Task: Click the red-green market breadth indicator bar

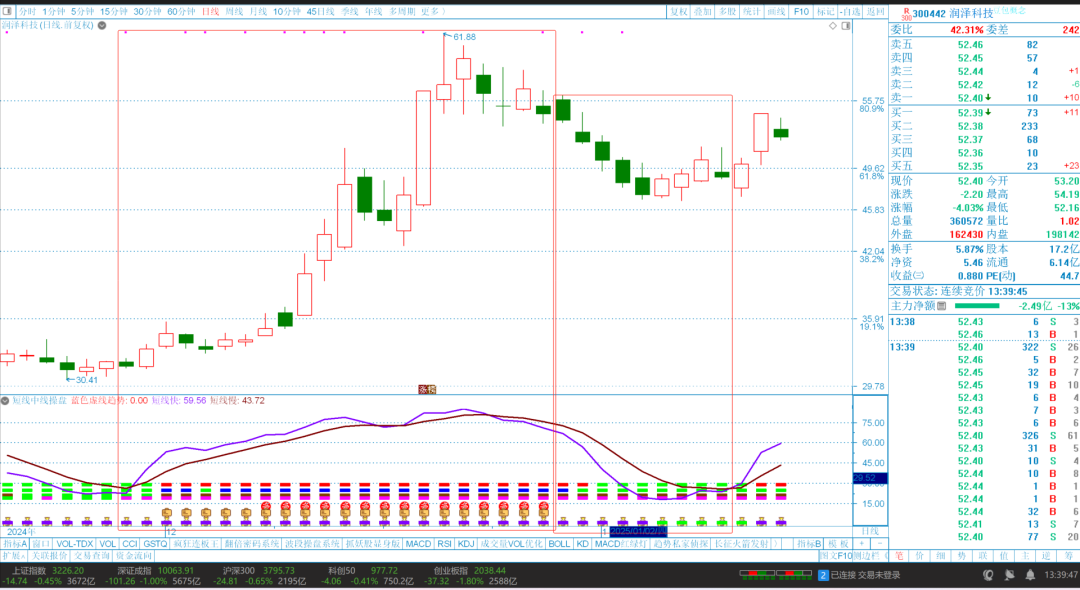Action: [x=776, y=573]
